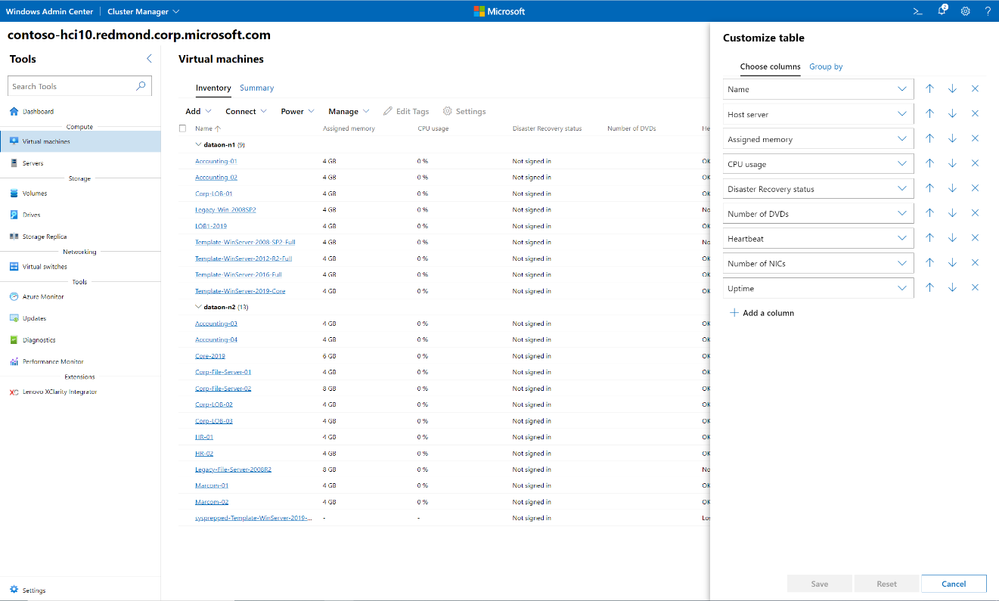Viewport: 999px width, 601px height.
Task: Move Host server column down
Action: click(952, 113)
